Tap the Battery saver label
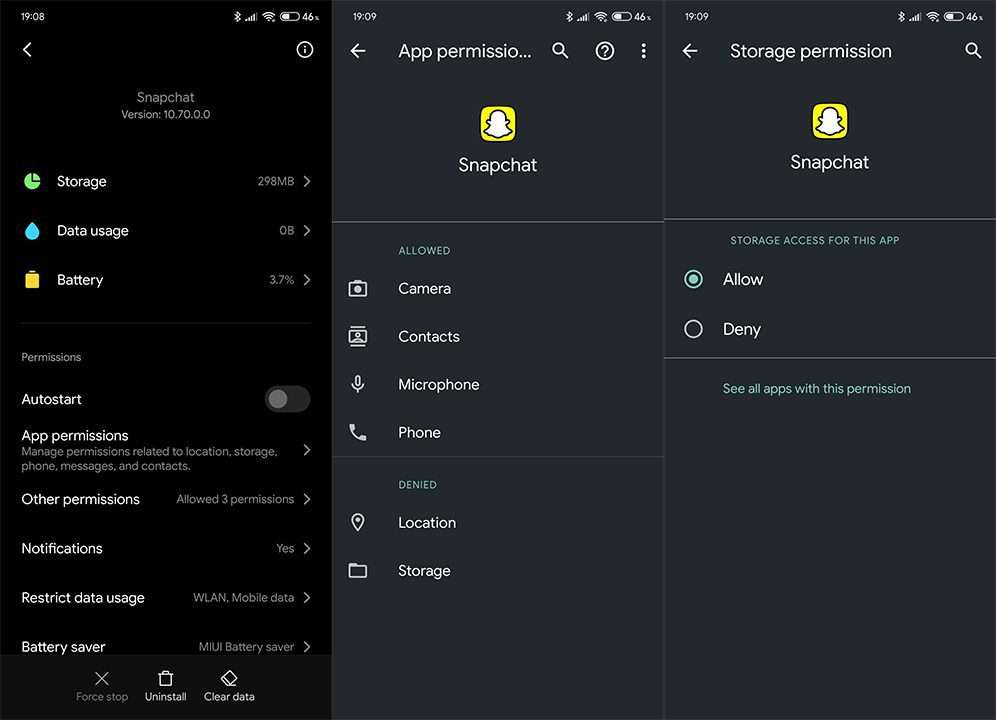 pos(64,647)
